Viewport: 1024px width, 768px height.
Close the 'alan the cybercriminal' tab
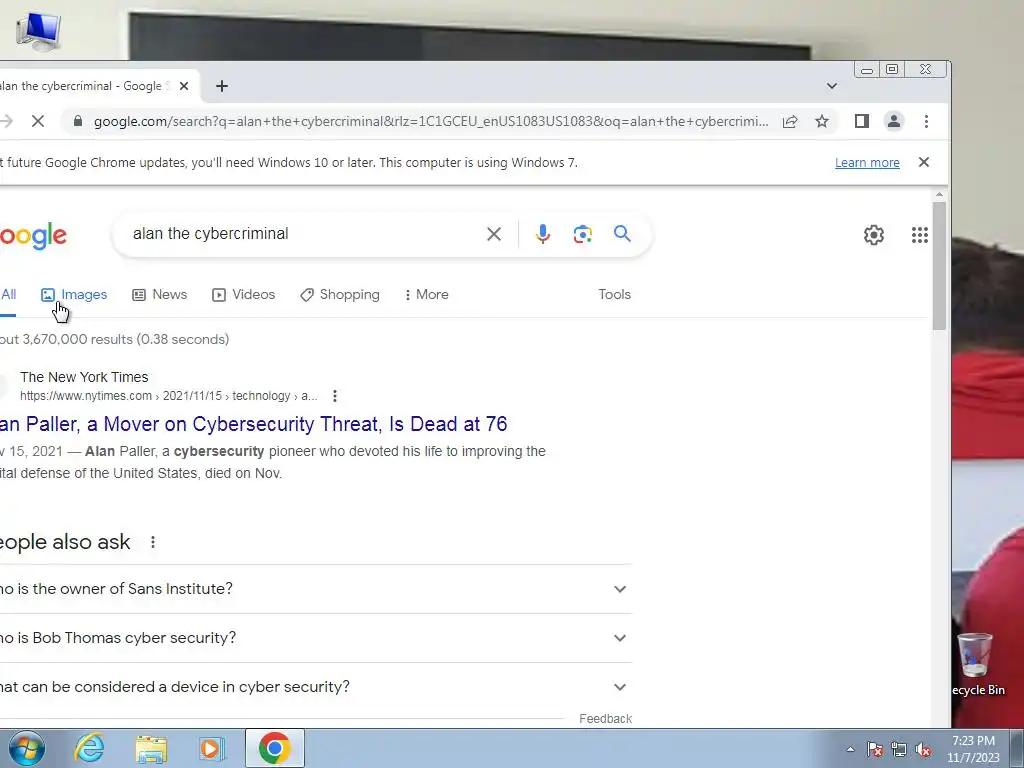[x=184, y=86]
